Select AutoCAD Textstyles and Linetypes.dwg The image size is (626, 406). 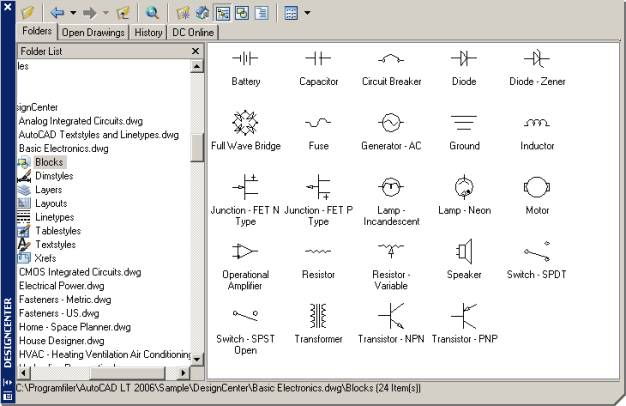(99, 135)
